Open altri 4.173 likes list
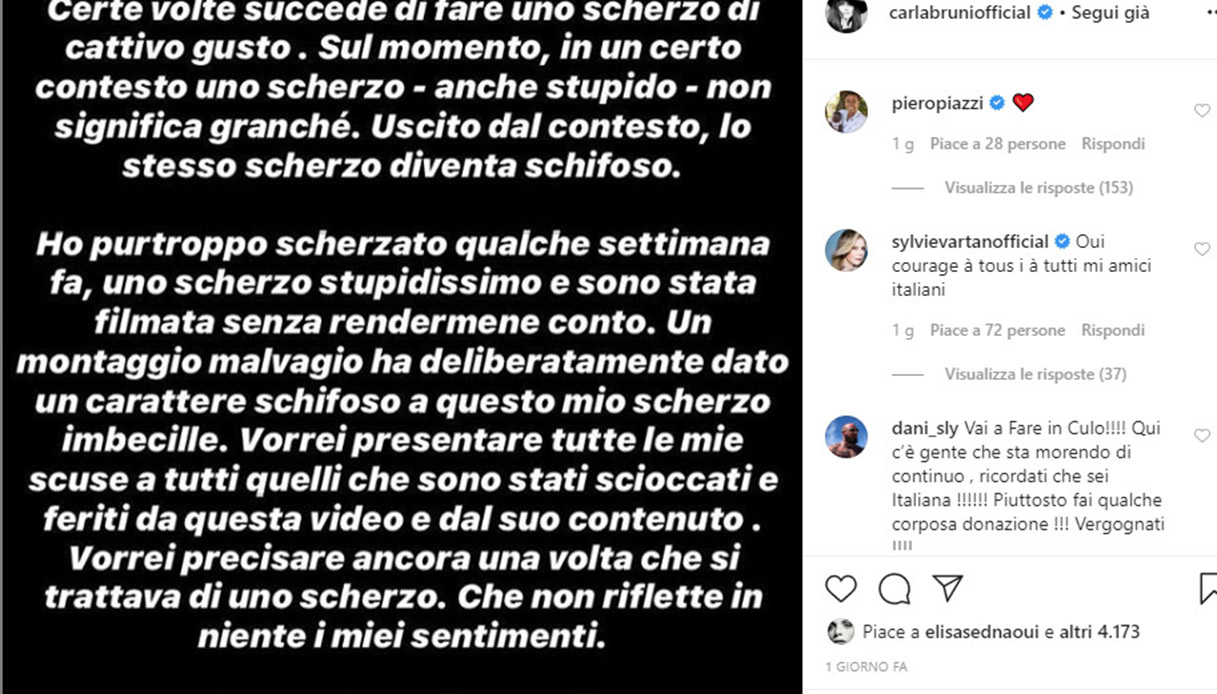Viewport: 1217px width, 694px height. [x=1100, y=632]
